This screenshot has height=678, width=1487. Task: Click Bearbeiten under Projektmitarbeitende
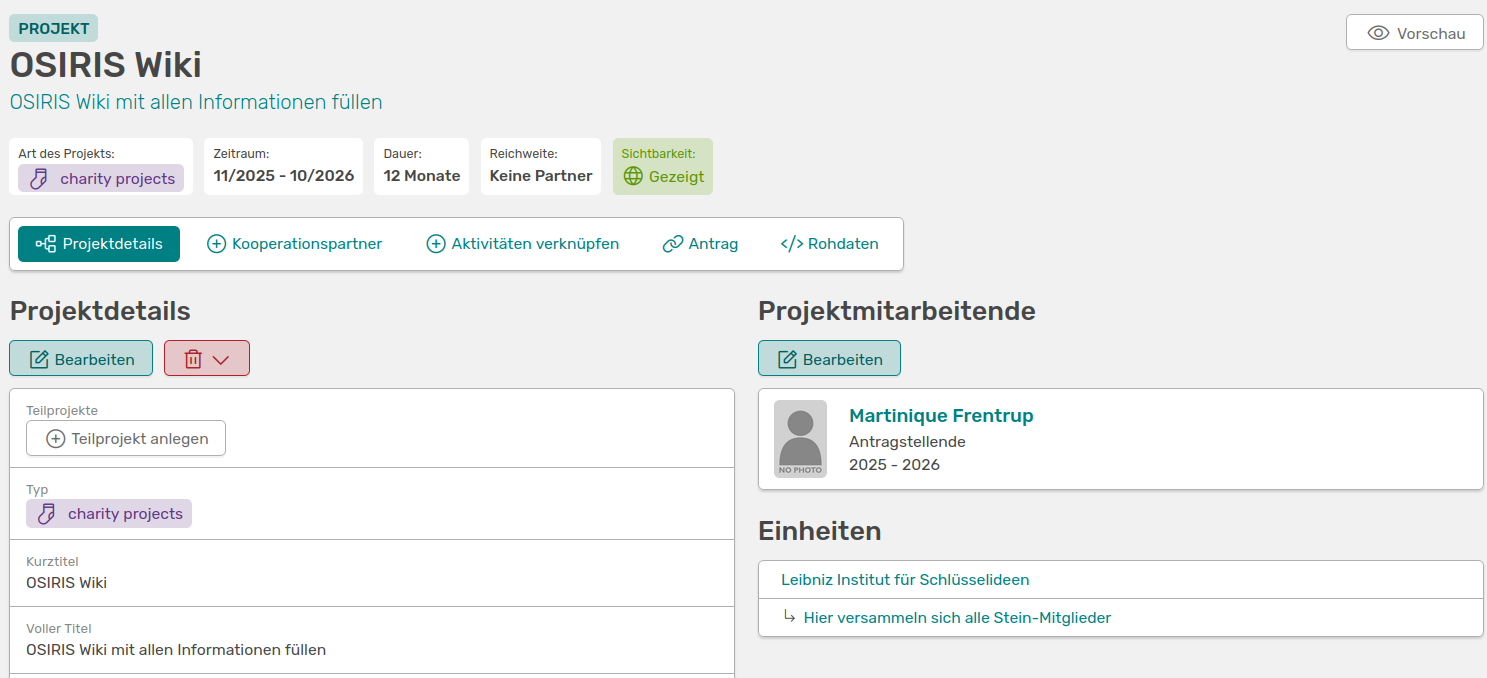829,359
